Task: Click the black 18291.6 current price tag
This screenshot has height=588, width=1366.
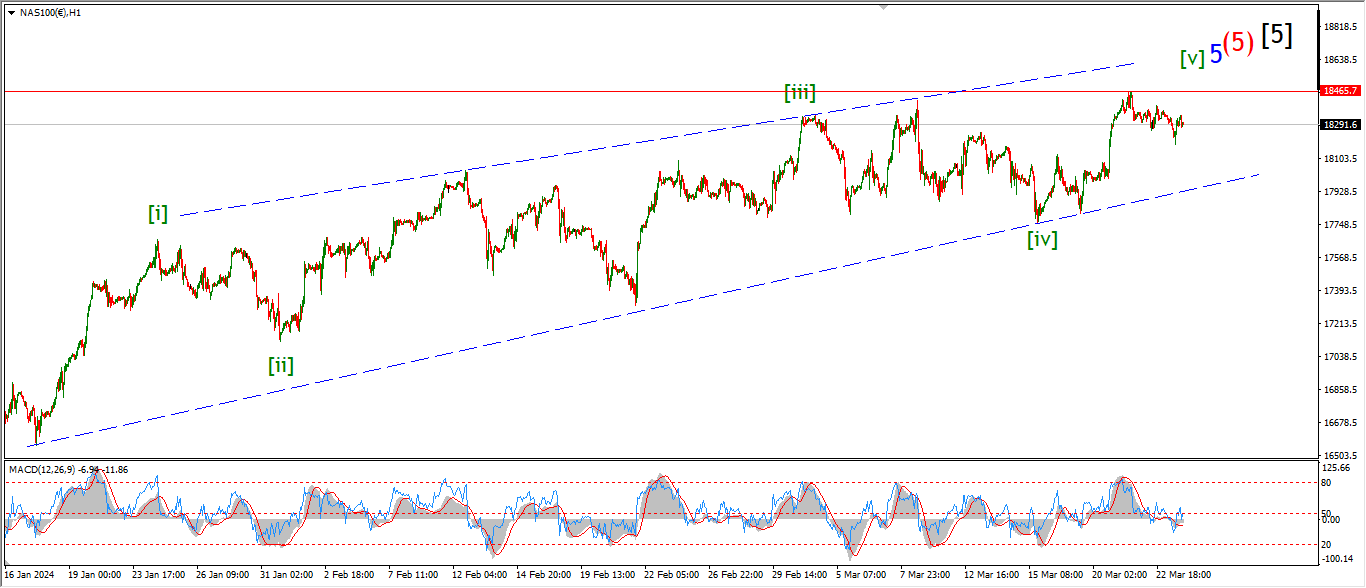Action: 1339,125
